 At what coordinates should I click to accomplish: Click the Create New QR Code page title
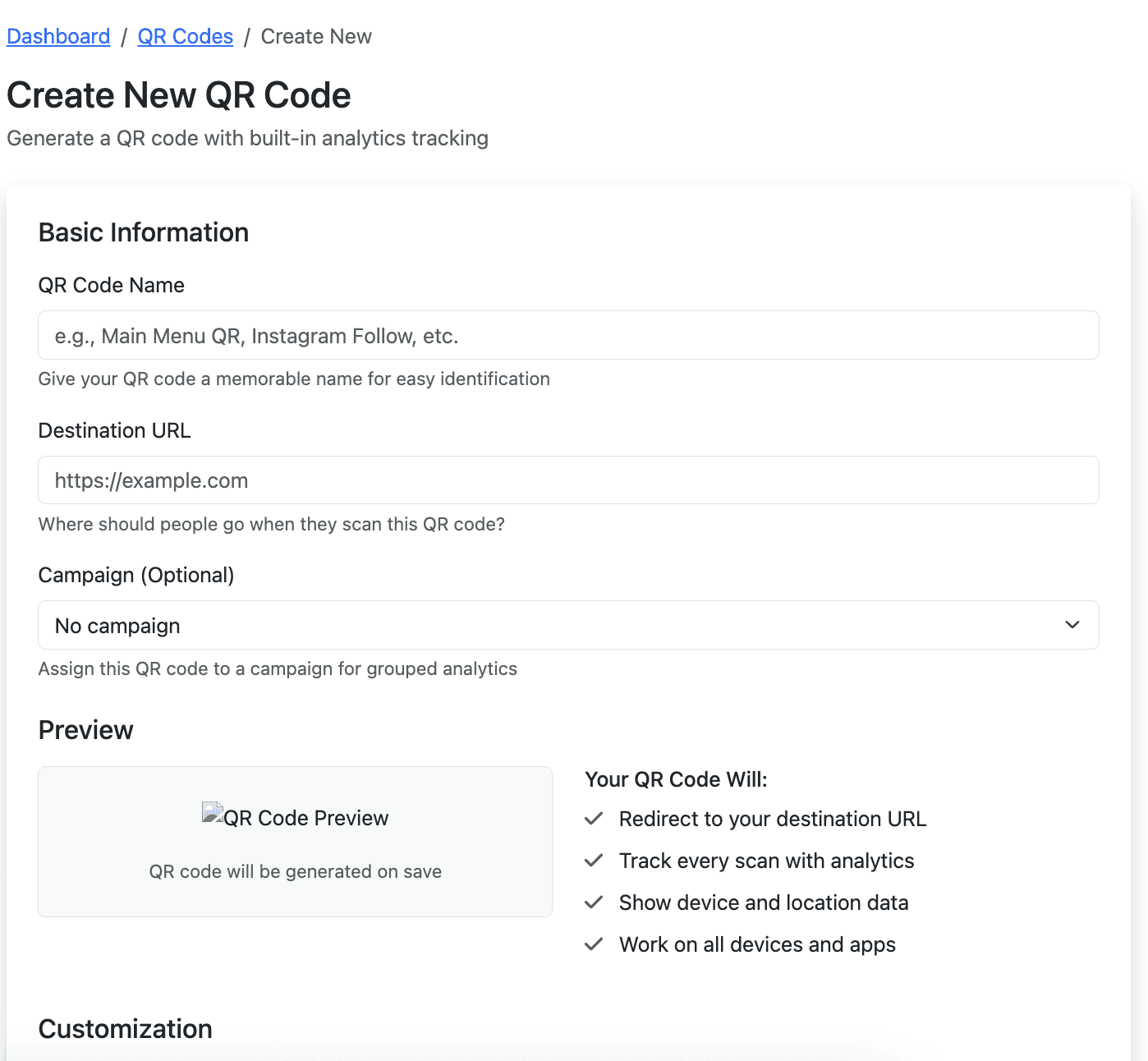pos(179,95)
